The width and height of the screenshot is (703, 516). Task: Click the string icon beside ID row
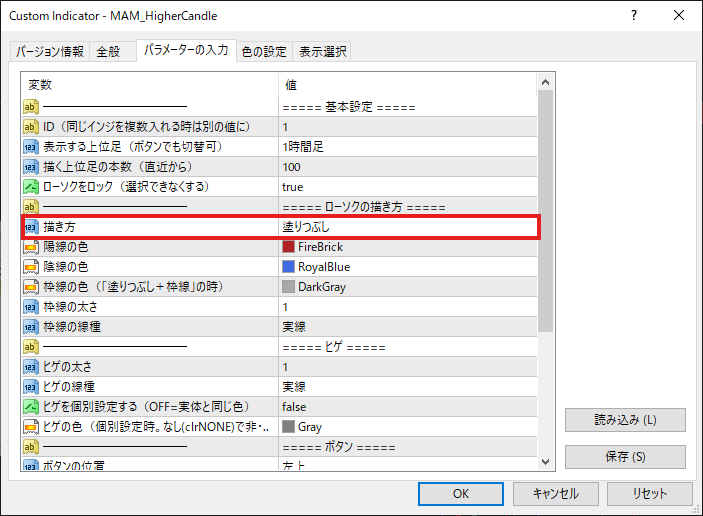[30, 127]
